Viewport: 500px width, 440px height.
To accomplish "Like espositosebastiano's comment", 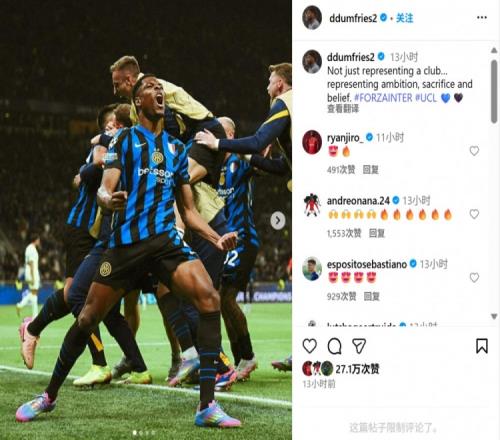I will (x=474, y=277).
